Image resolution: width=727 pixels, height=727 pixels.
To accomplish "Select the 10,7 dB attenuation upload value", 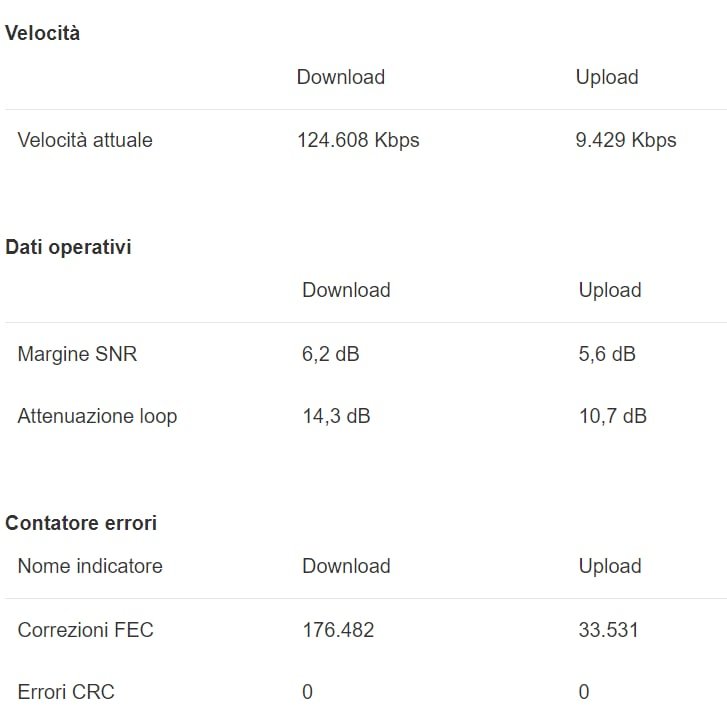I will [x=612, y=416].
